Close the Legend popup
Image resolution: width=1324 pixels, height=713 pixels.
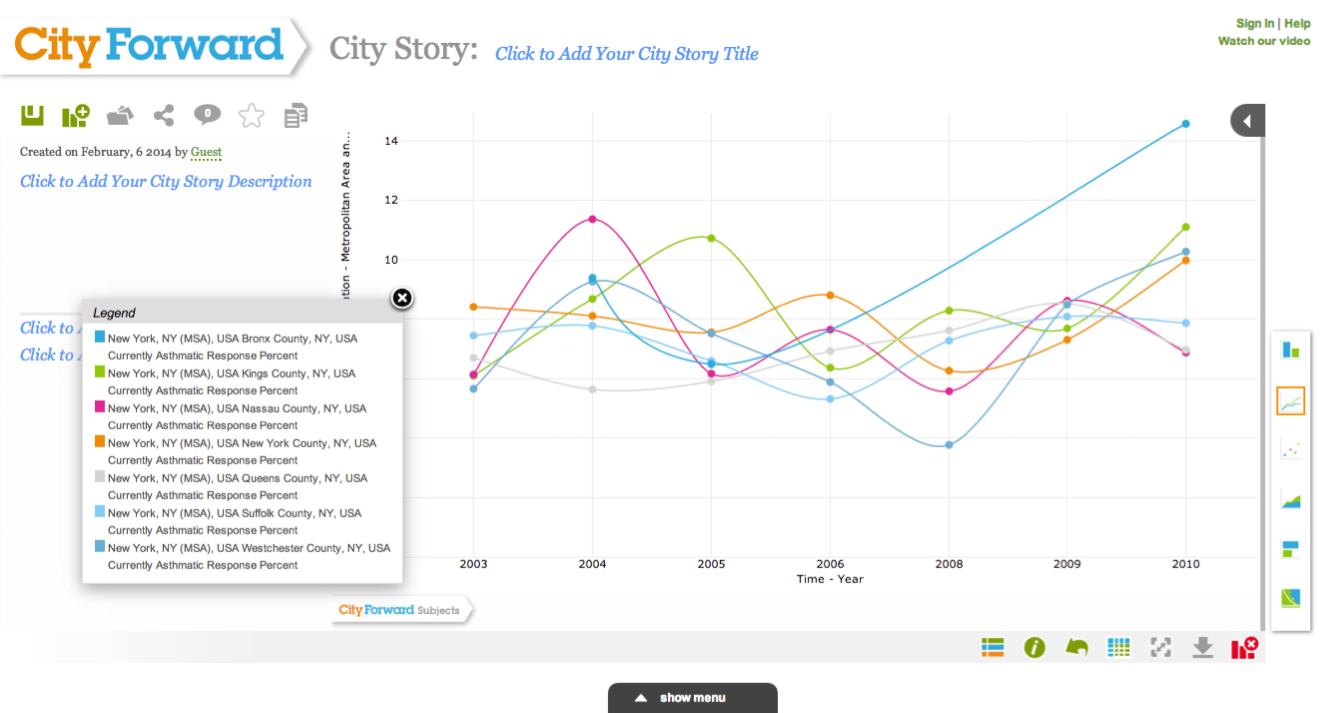coord(401,298)
